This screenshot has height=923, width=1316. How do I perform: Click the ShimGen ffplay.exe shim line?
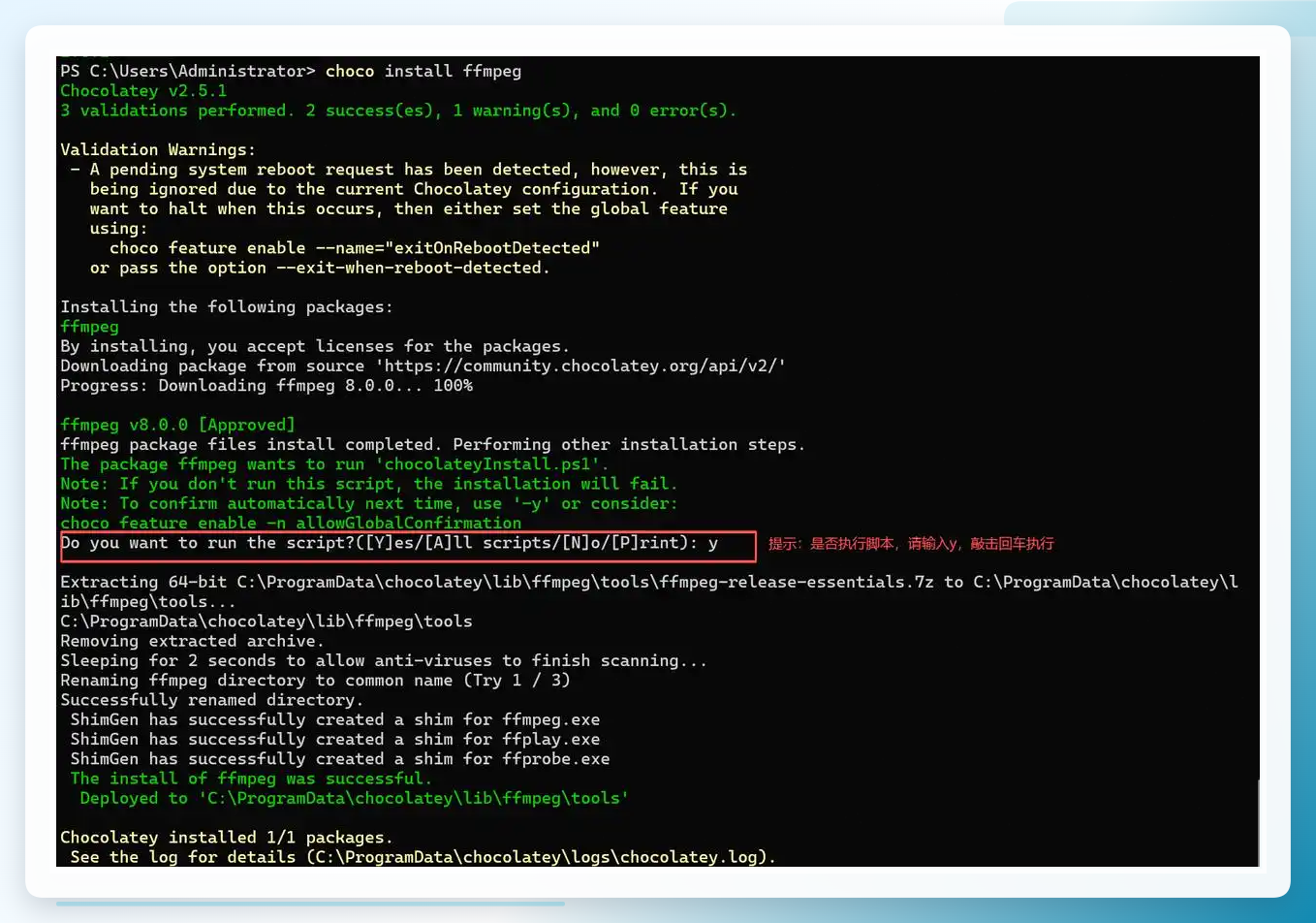pyautogui.click(x=335, y=739)
